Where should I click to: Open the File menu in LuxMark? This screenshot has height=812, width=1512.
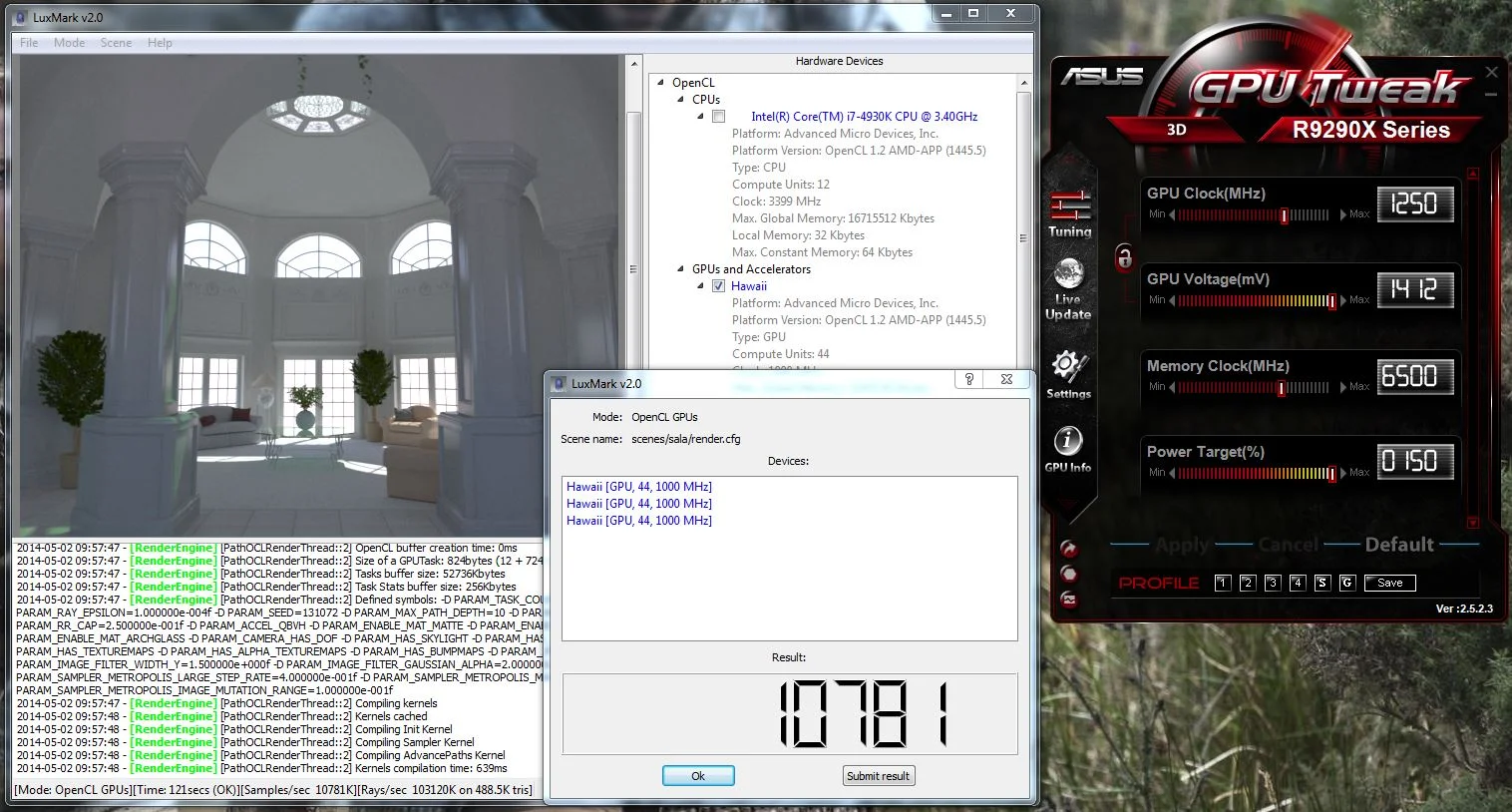(x=29, y=43)
